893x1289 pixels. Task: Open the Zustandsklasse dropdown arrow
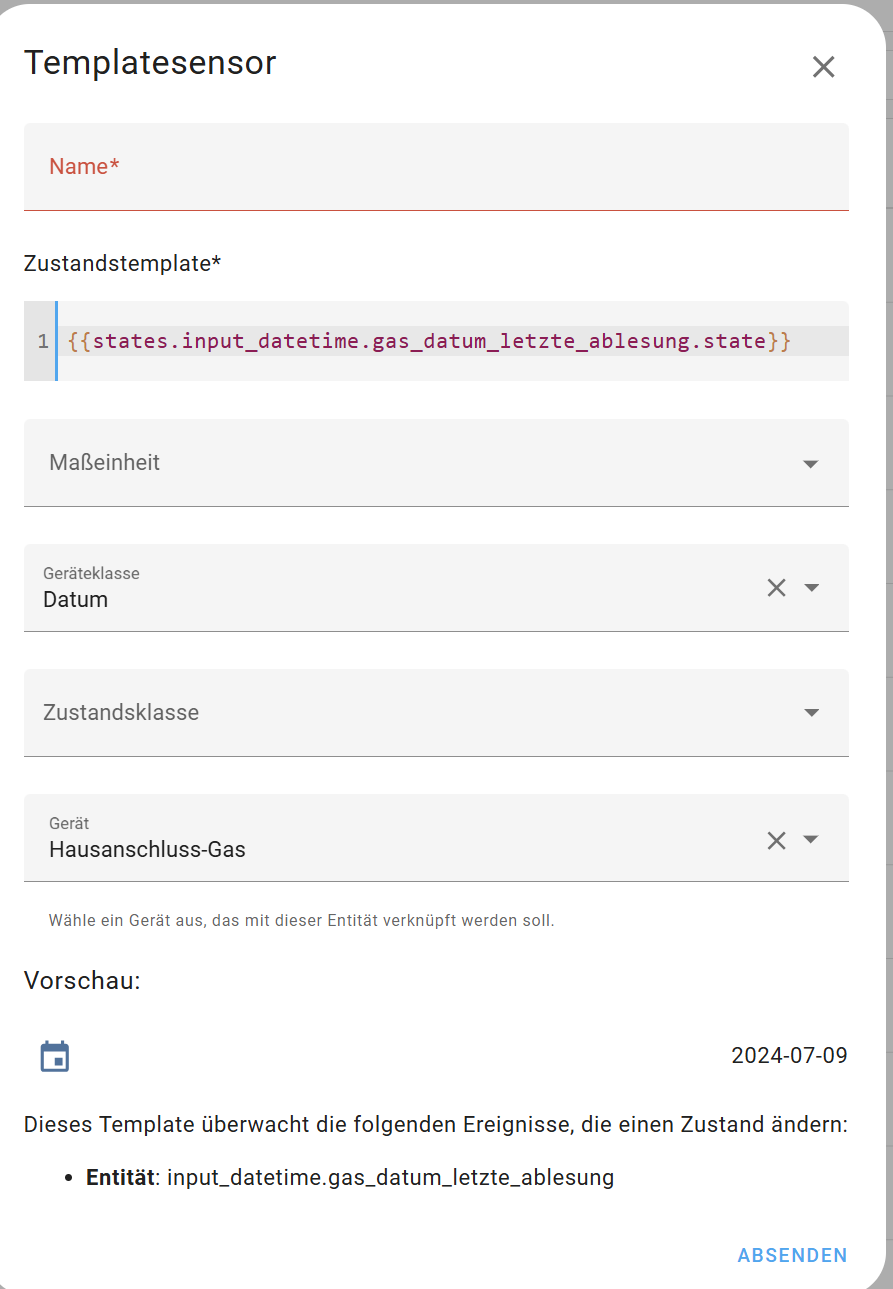pyautogui.click(x=812, y=713)
